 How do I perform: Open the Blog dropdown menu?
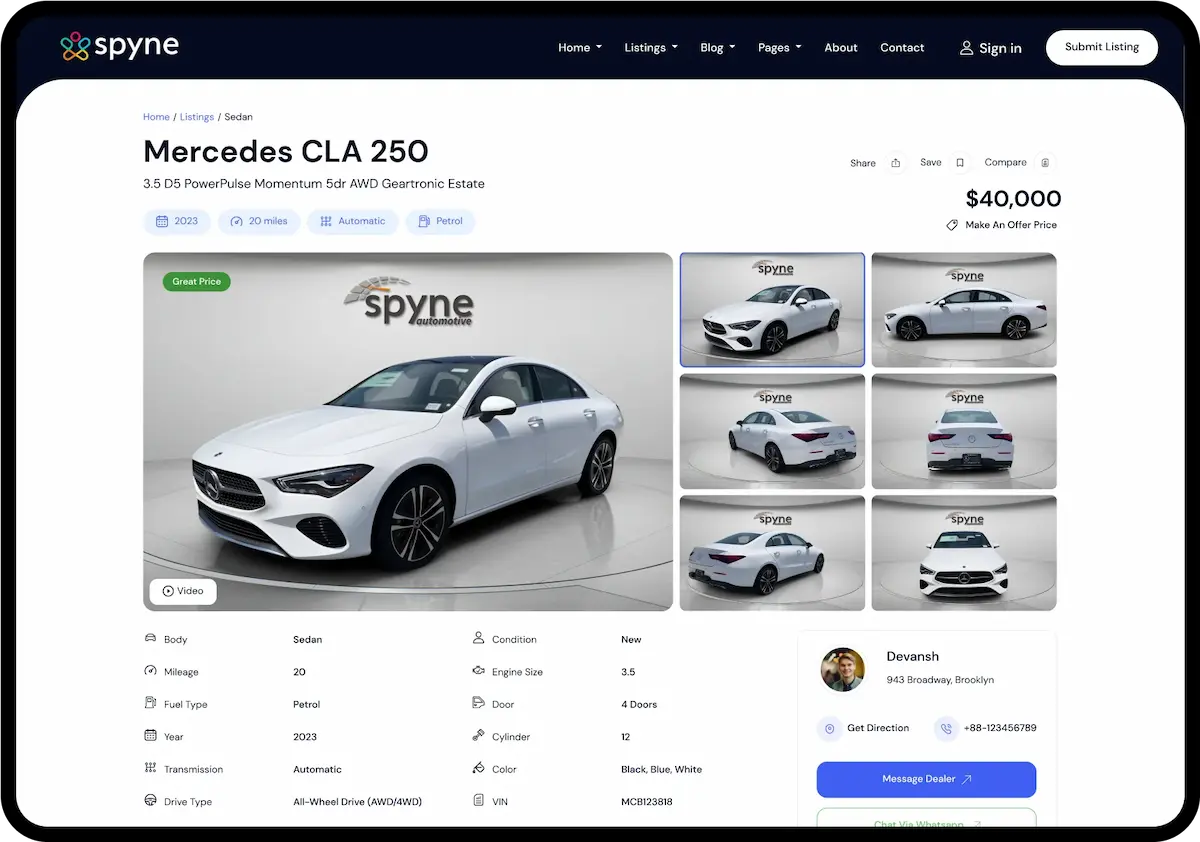(x=718, y=47)
